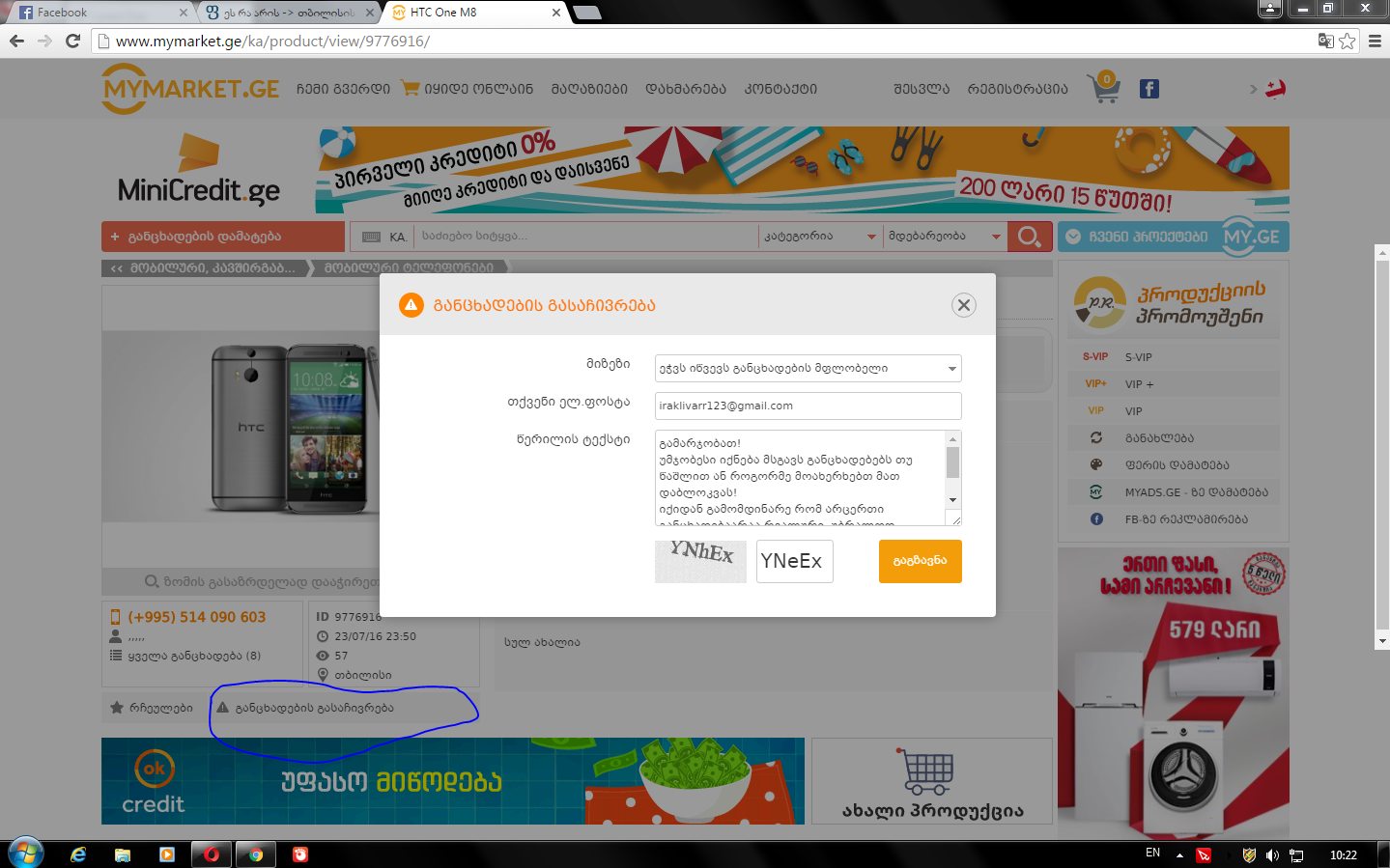Click into the letter text area in the dialog

point(800,478)
